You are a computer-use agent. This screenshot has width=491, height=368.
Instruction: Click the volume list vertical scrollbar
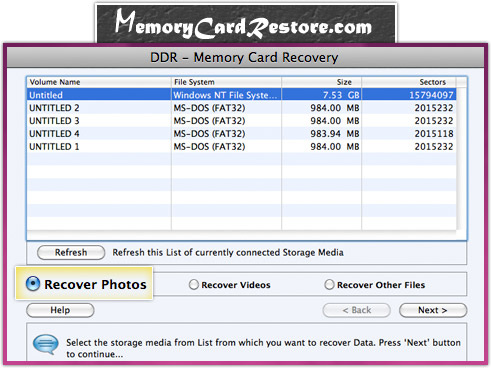point(461,158)
